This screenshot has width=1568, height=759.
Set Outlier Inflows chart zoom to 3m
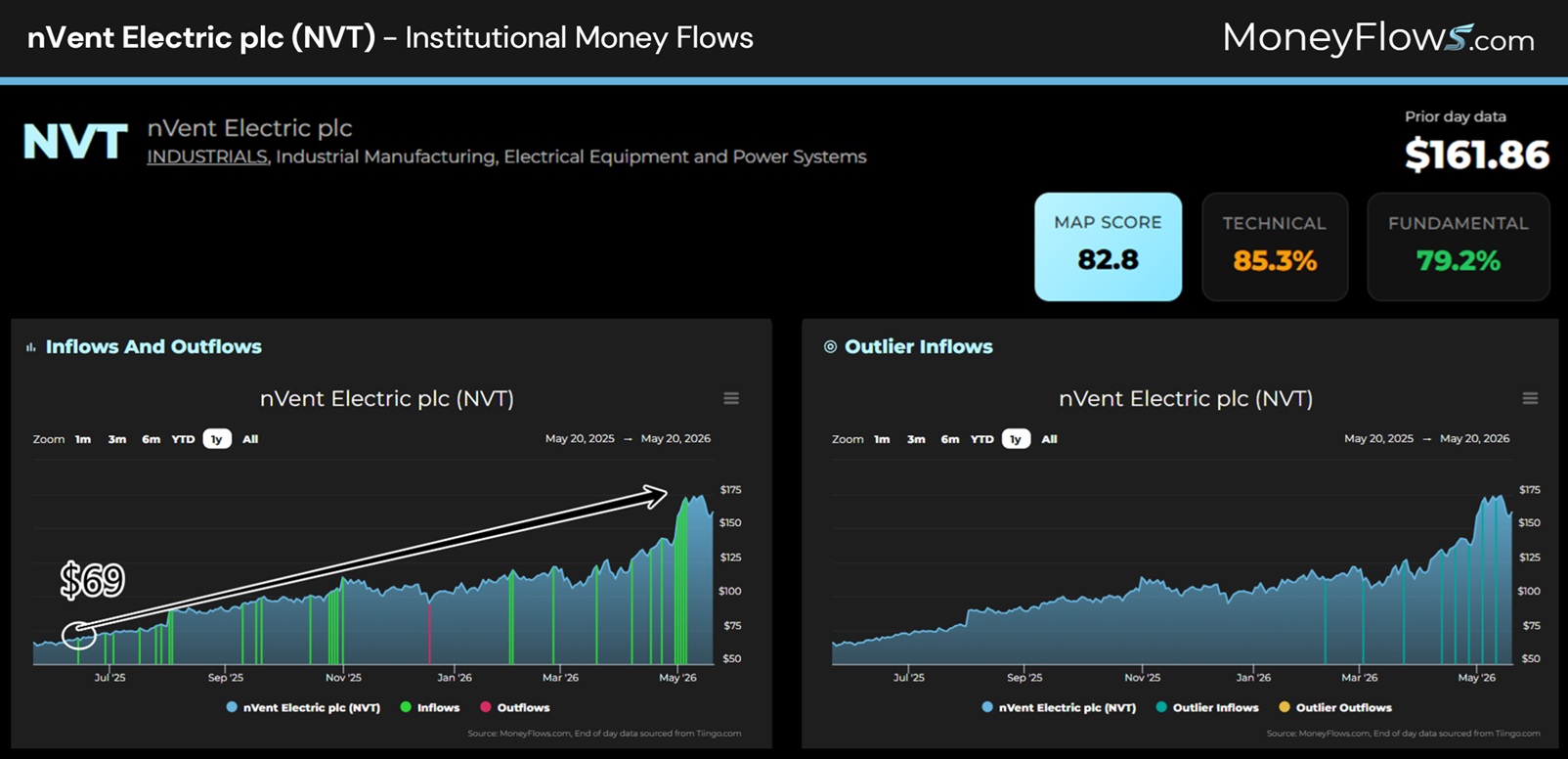916,439
